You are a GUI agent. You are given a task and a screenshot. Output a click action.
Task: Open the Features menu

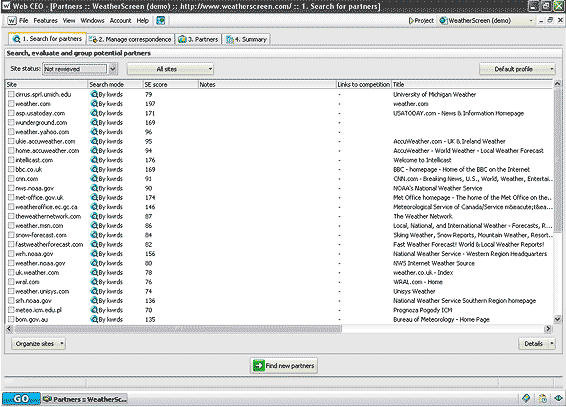click(45, 21)
